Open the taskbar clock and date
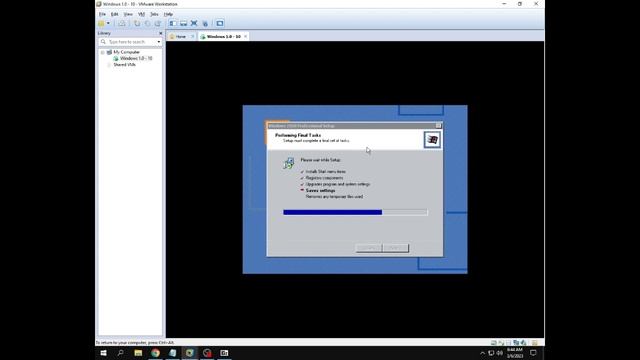 pos(515,353)
